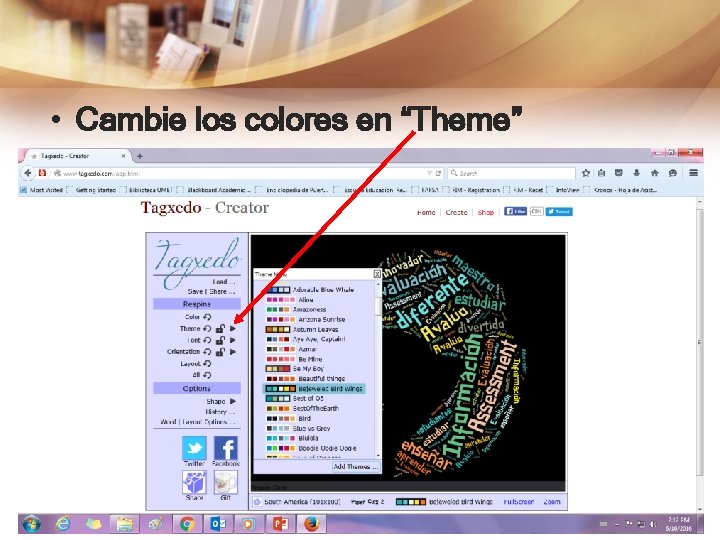The image size is (720, 540).
Task: Close the Theme Menu popup
Action: pos(377,274)
